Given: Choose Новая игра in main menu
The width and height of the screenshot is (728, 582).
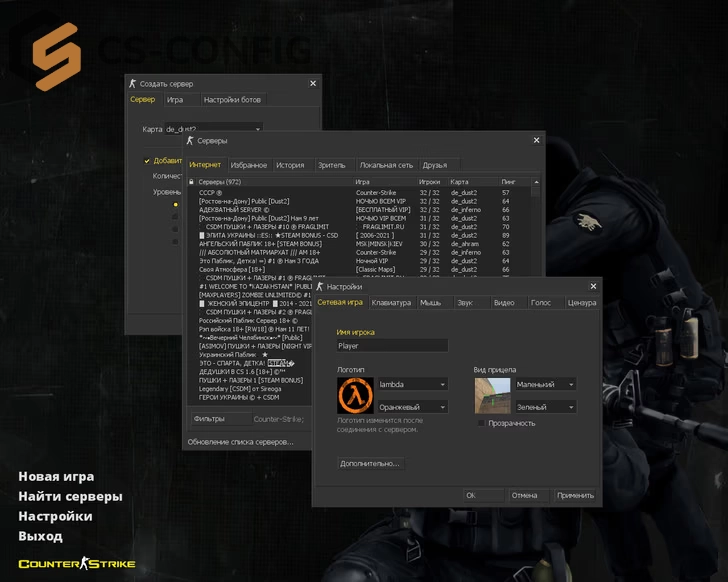Looking at the screenshot, I should 56,477.
